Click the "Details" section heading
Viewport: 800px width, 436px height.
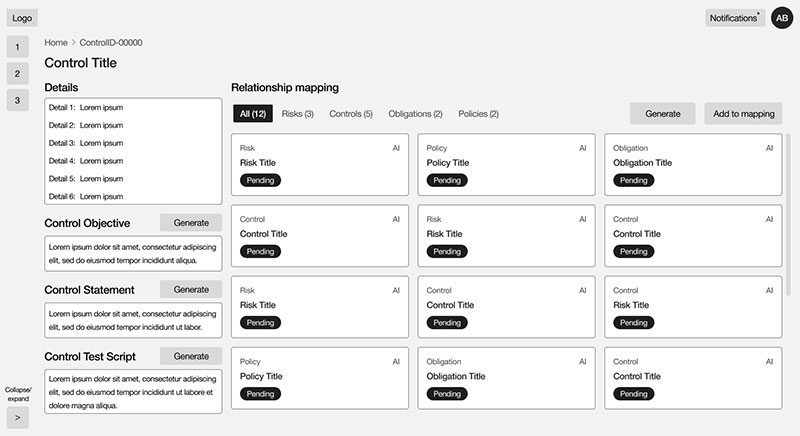click(x=61, y=88)
